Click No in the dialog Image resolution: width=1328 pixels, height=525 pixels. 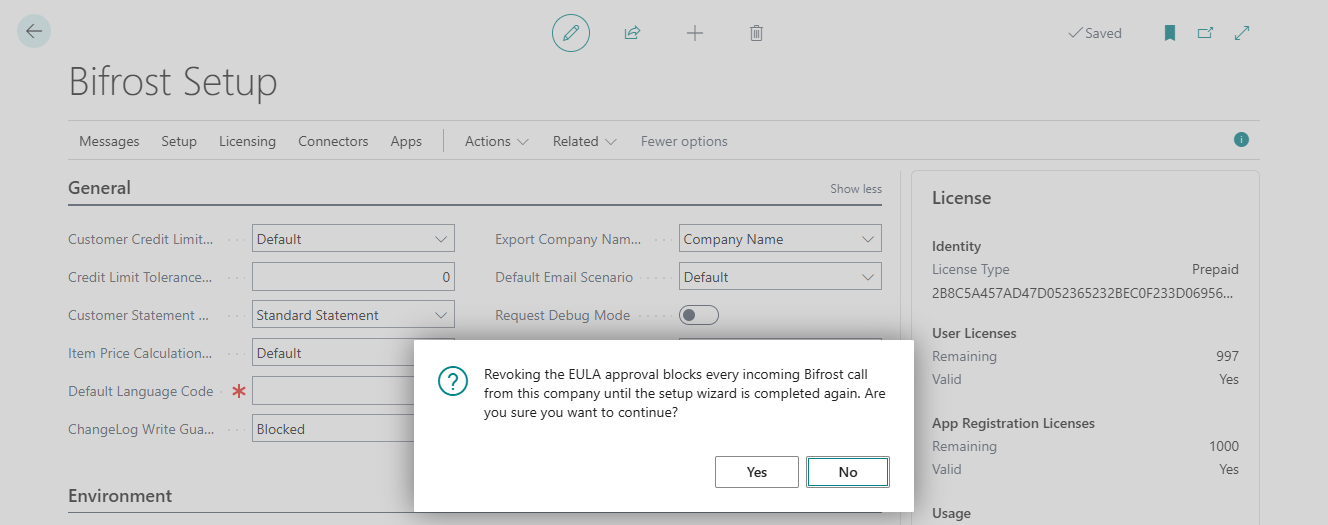tap(848, 472)
